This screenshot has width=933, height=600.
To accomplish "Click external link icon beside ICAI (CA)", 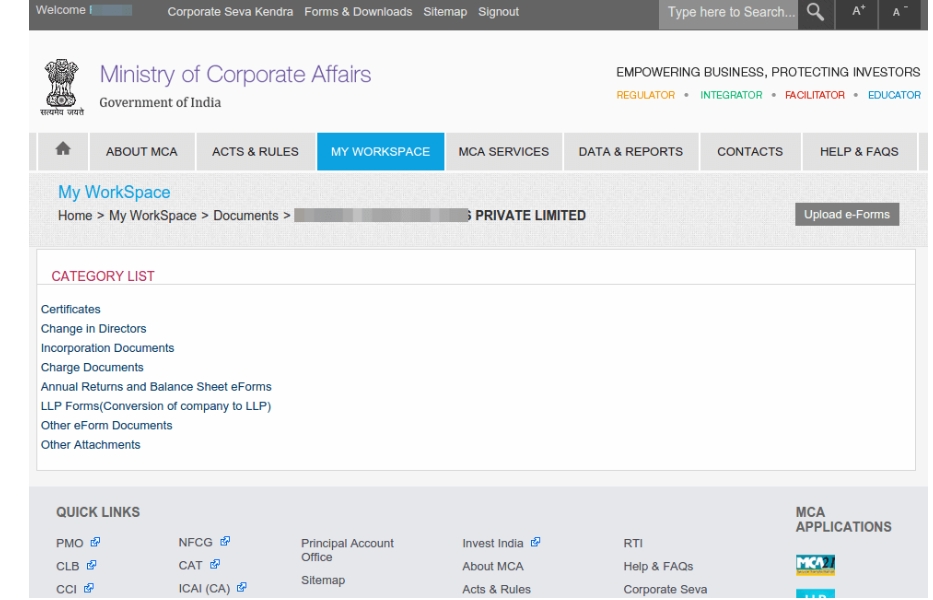I will (x=242, y=588).
